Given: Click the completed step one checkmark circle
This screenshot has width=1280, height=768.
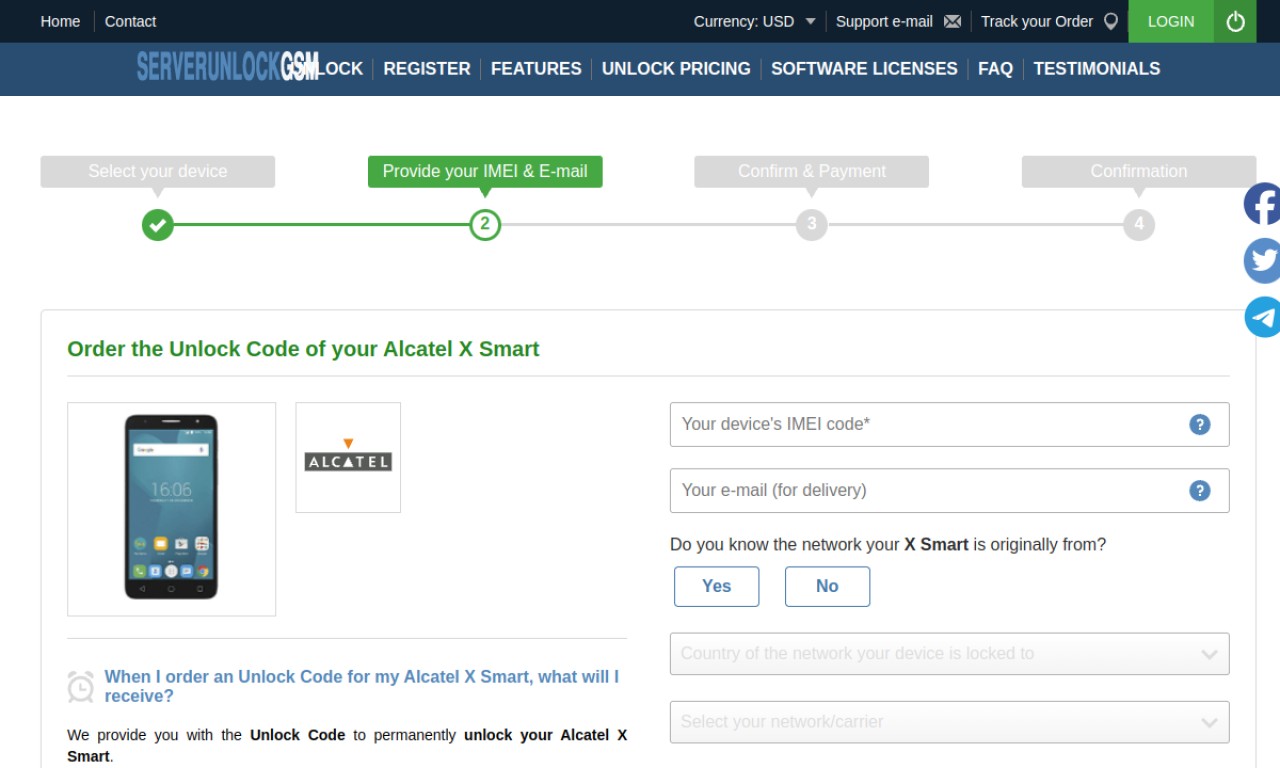Looking at the screenshot, I should coord(158,224).
